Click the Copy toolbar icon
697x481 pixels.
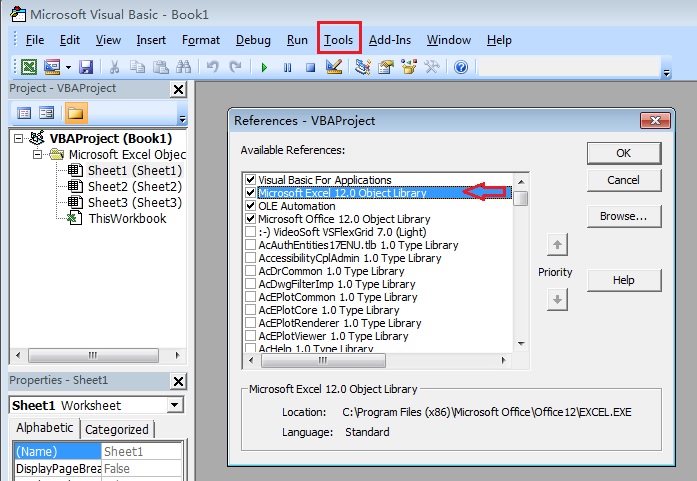(x=137, y=67)
